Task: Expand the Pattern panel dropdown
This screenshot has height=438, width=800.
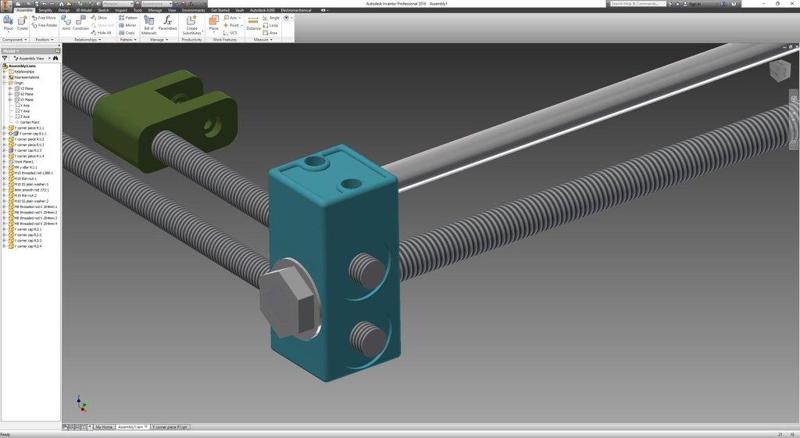Action: [128, 39]
